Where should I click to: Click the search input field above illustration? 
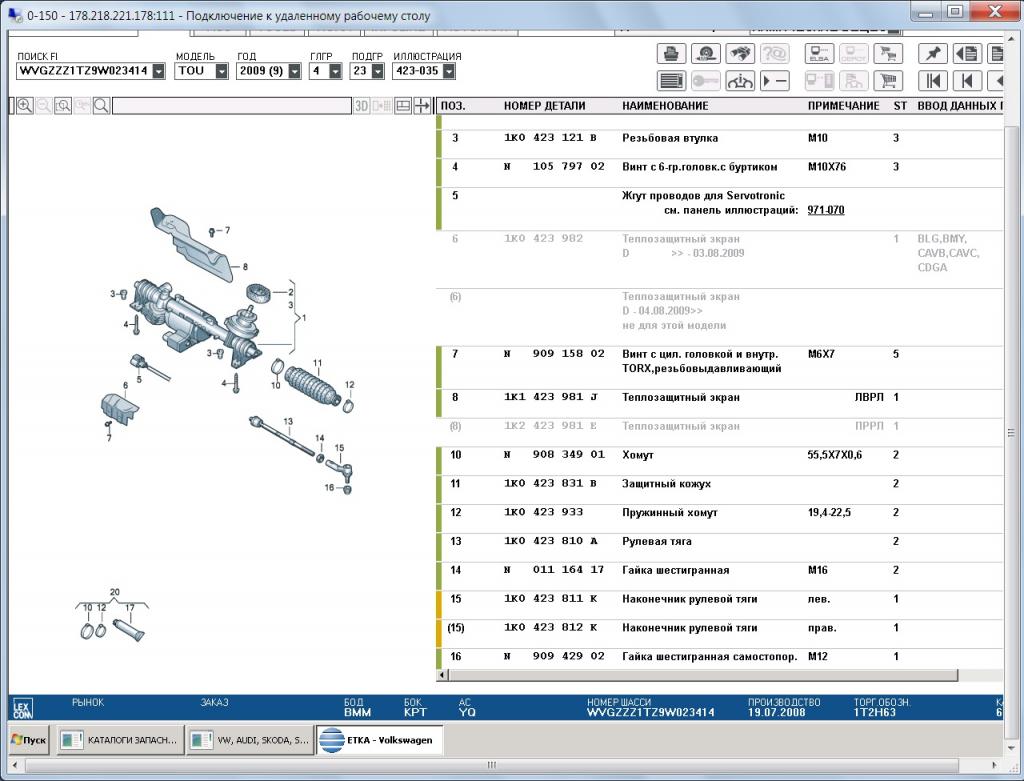(232, 106)
